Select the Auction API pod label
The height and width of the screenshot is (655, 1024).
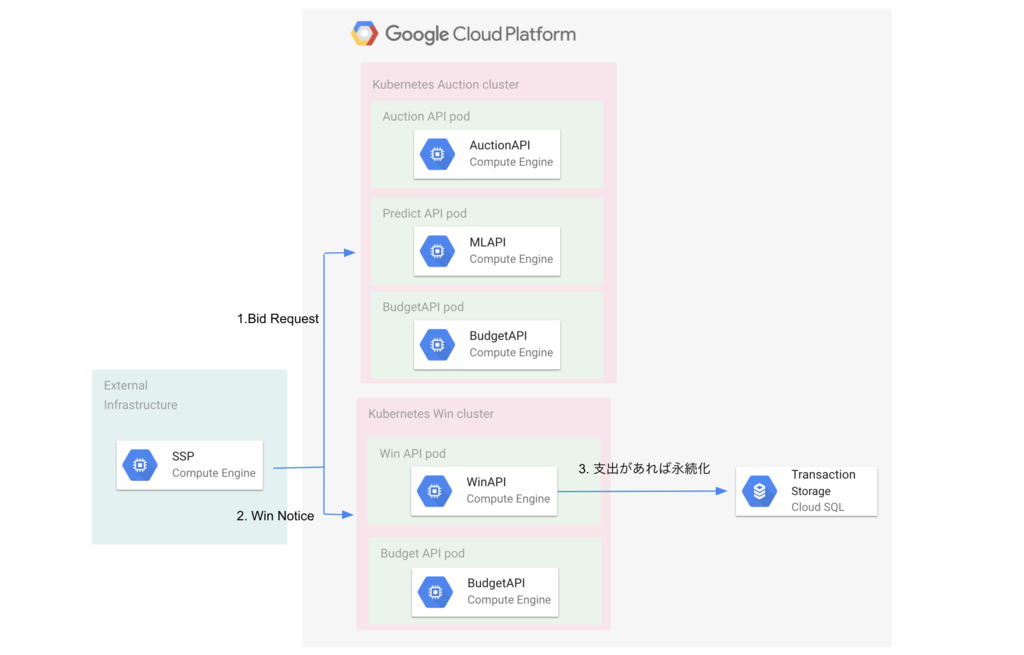[x=426, y=116]
